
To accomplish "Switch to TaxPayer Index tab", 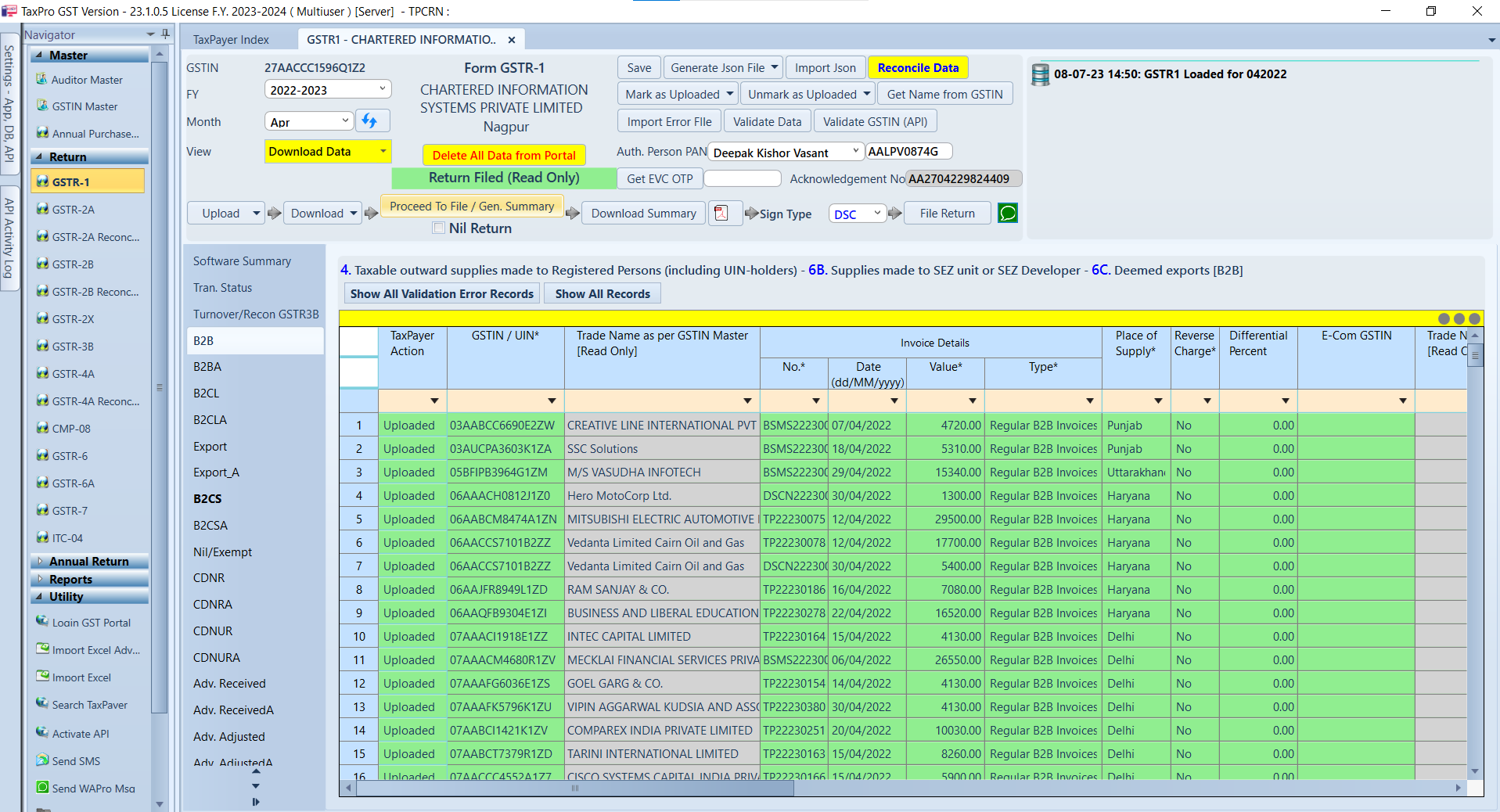I will pyautogui.click(x=231, y=39).
